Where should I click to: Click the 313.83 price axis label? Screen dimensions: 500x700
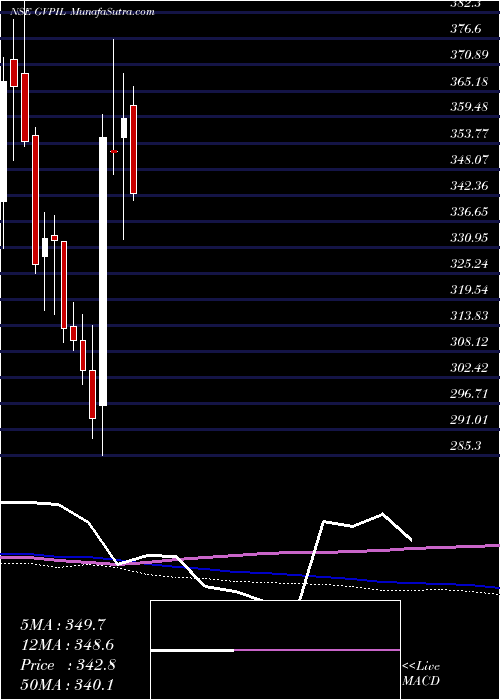point(469,316)
